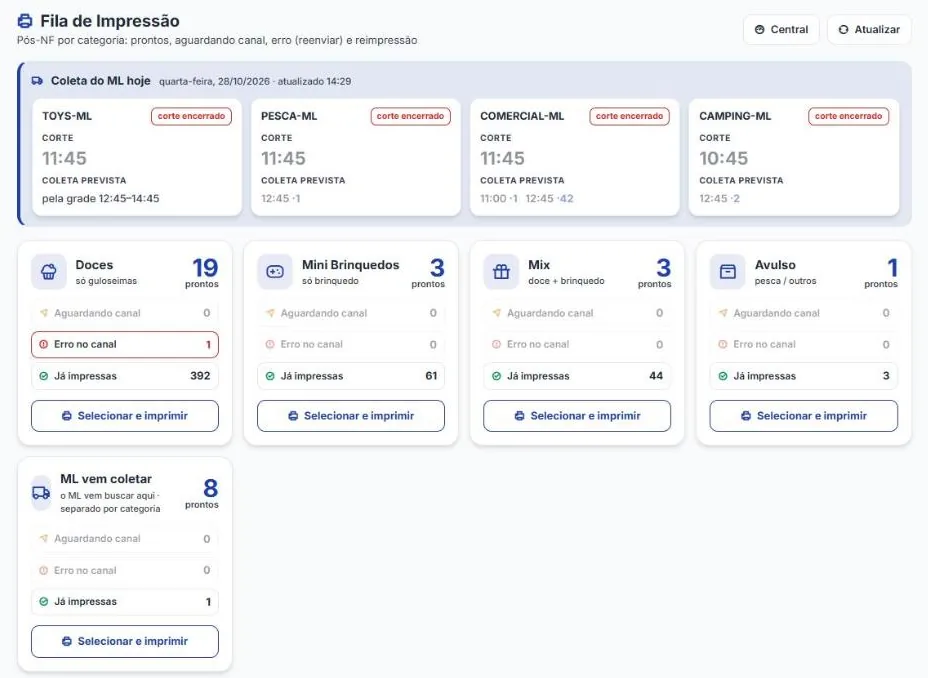Click the green check icon in Mini Brinquedos Já impressas
928x678 pixels.
(x=270, y=376)
